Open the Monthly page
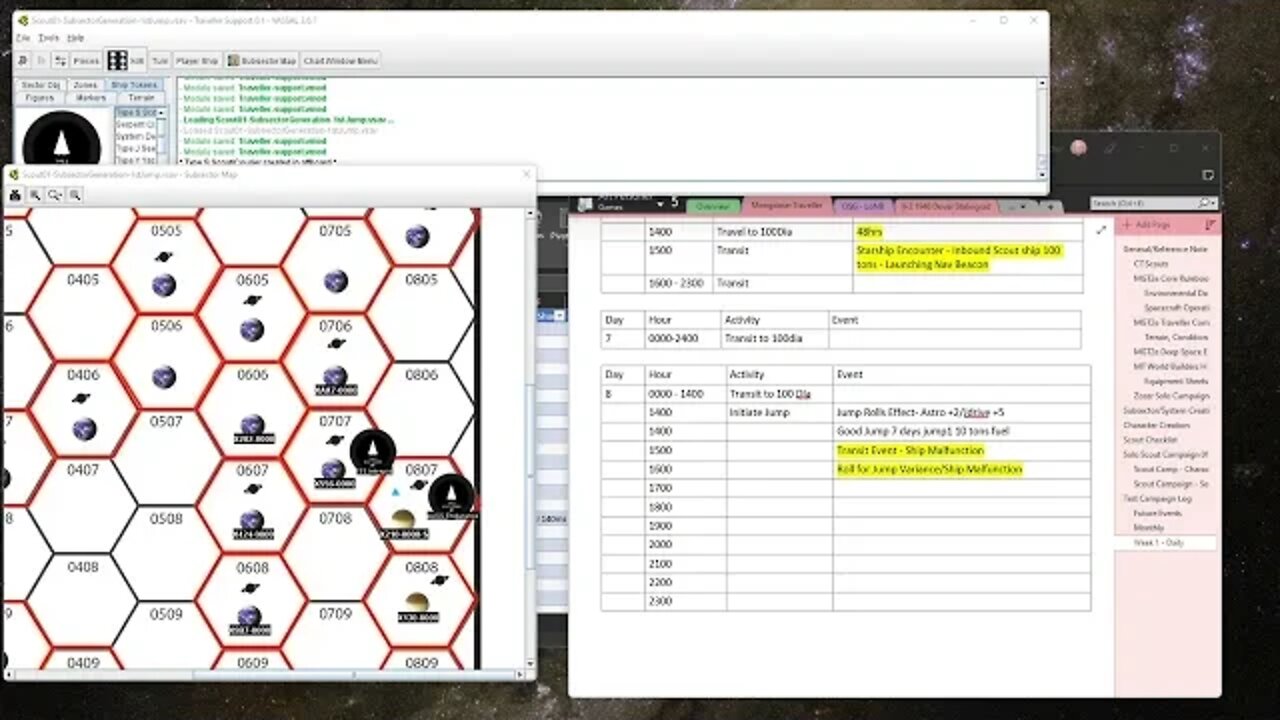1280x720 pixels. [x=1149, y=528]
